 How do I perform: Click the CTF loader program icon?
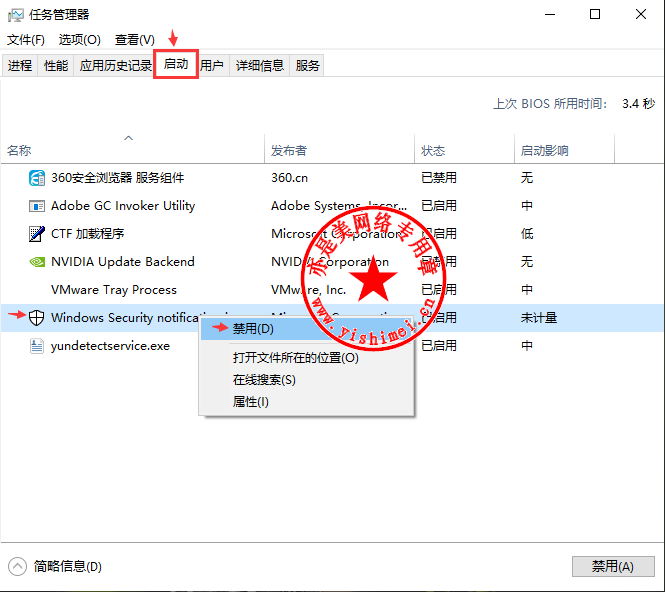click(37, 234)
